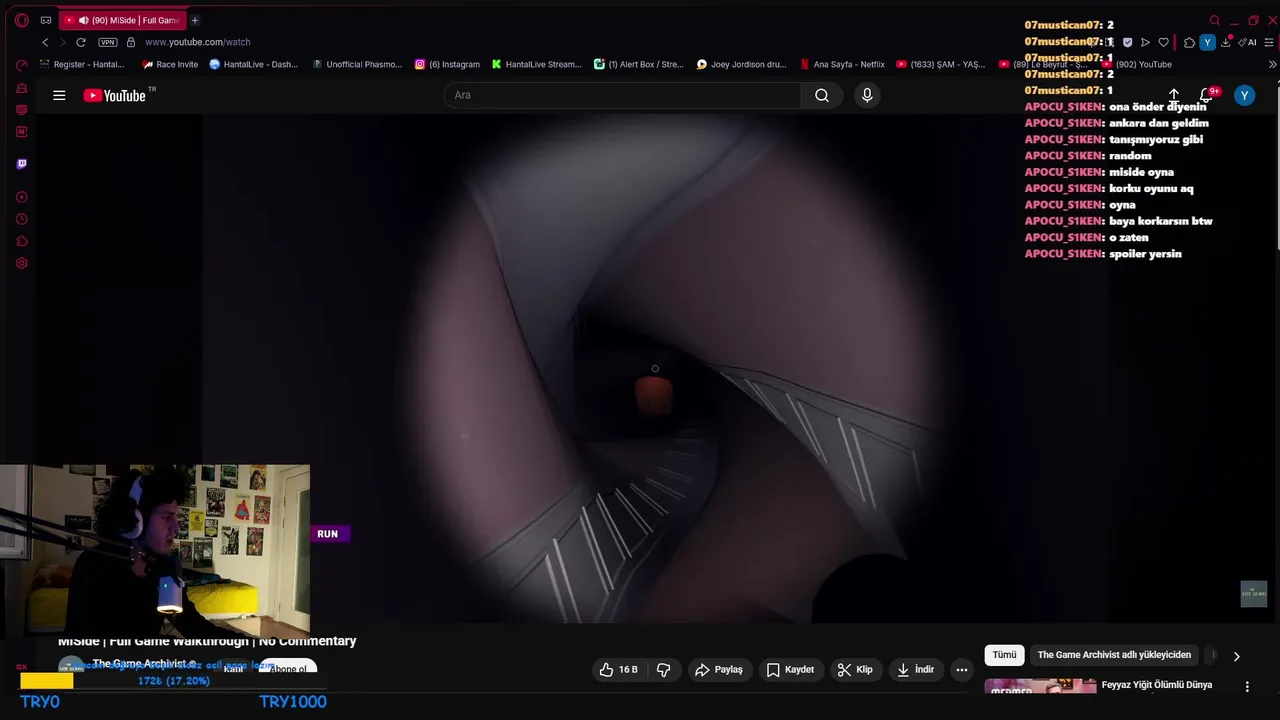Open browser search tabs magnifier icon
This screenshot has width=1280, height=720.
pos(1215,20)
